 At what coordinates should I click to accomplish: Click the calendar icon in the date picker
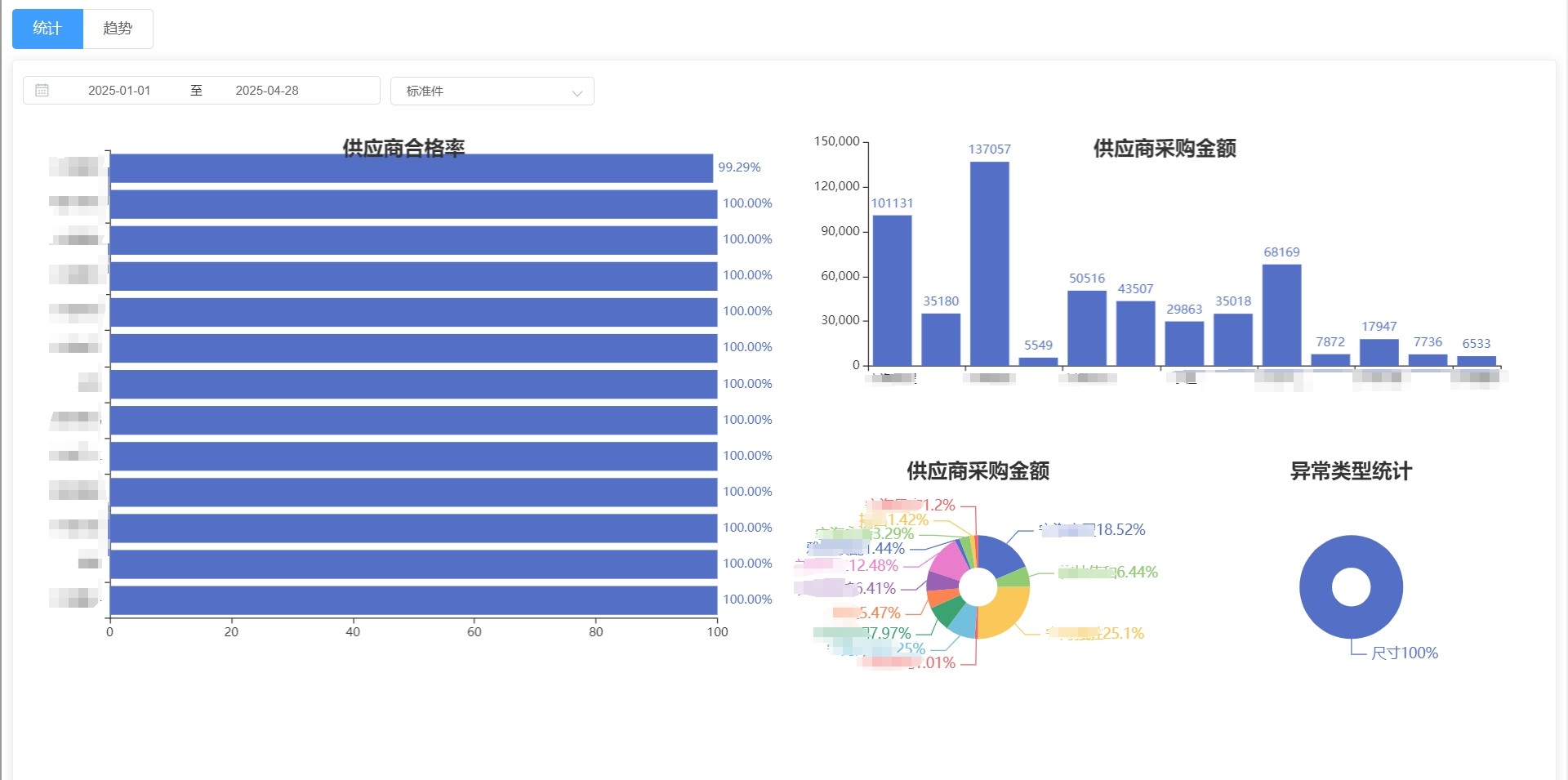pos(42,90)
